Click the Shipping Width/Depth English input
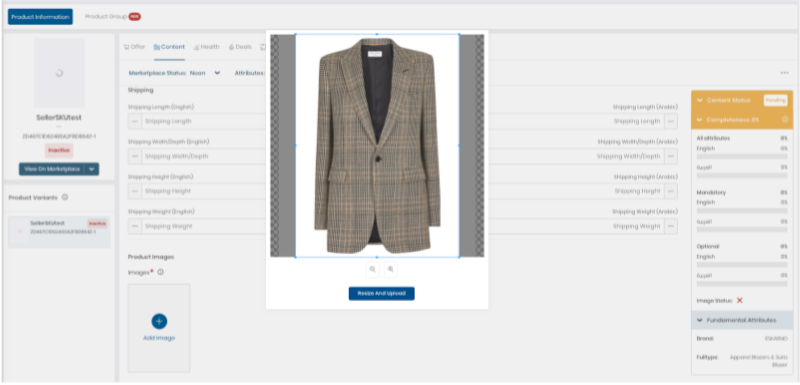 pos(204,156)
